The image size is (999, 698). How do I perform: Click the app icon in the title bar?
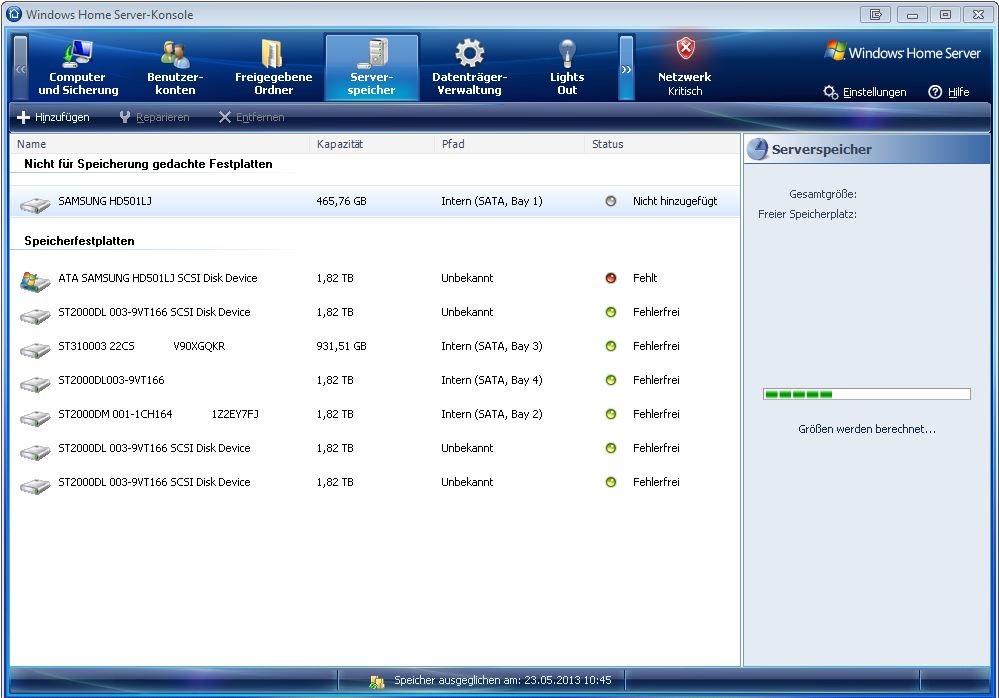coord(13,13)
